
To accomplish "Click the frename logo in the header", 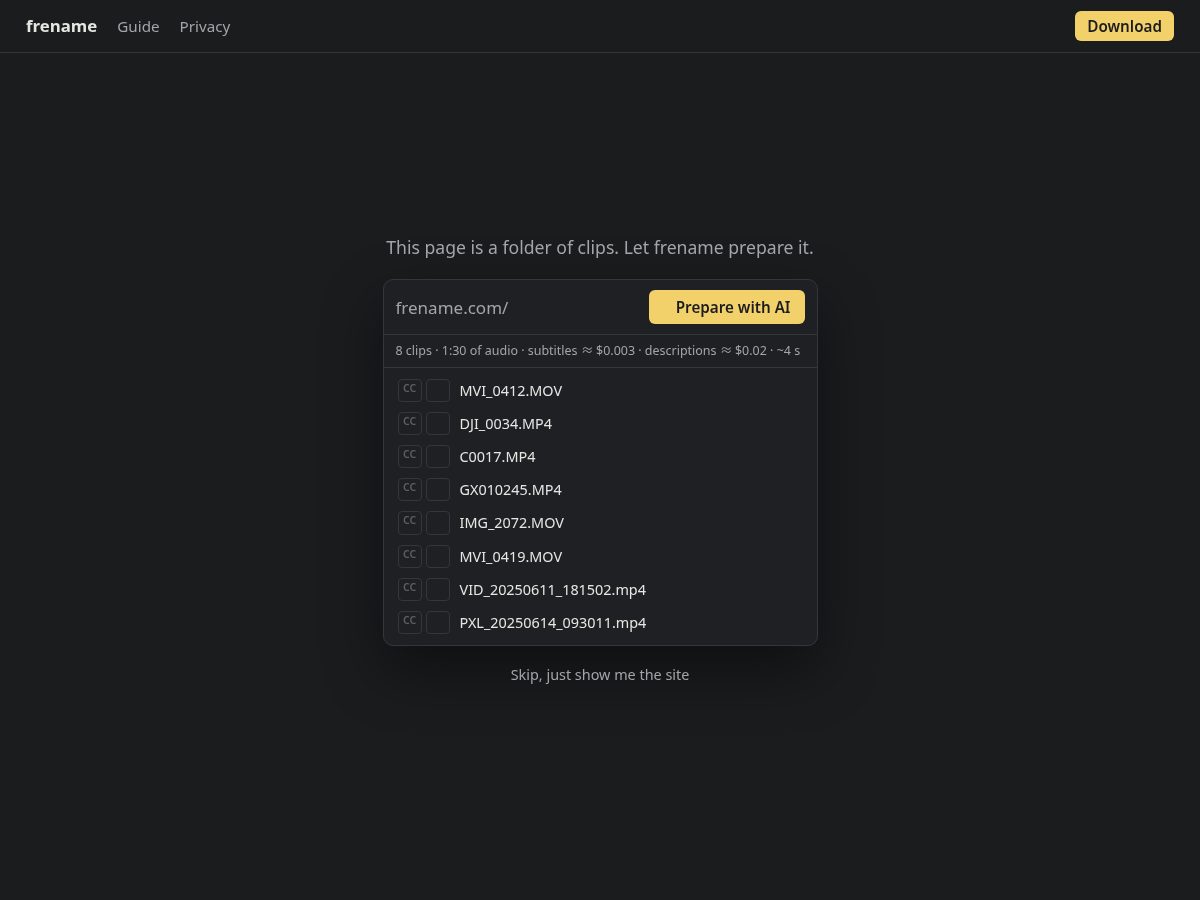I will pyautogui.click(x=61, y=26).
